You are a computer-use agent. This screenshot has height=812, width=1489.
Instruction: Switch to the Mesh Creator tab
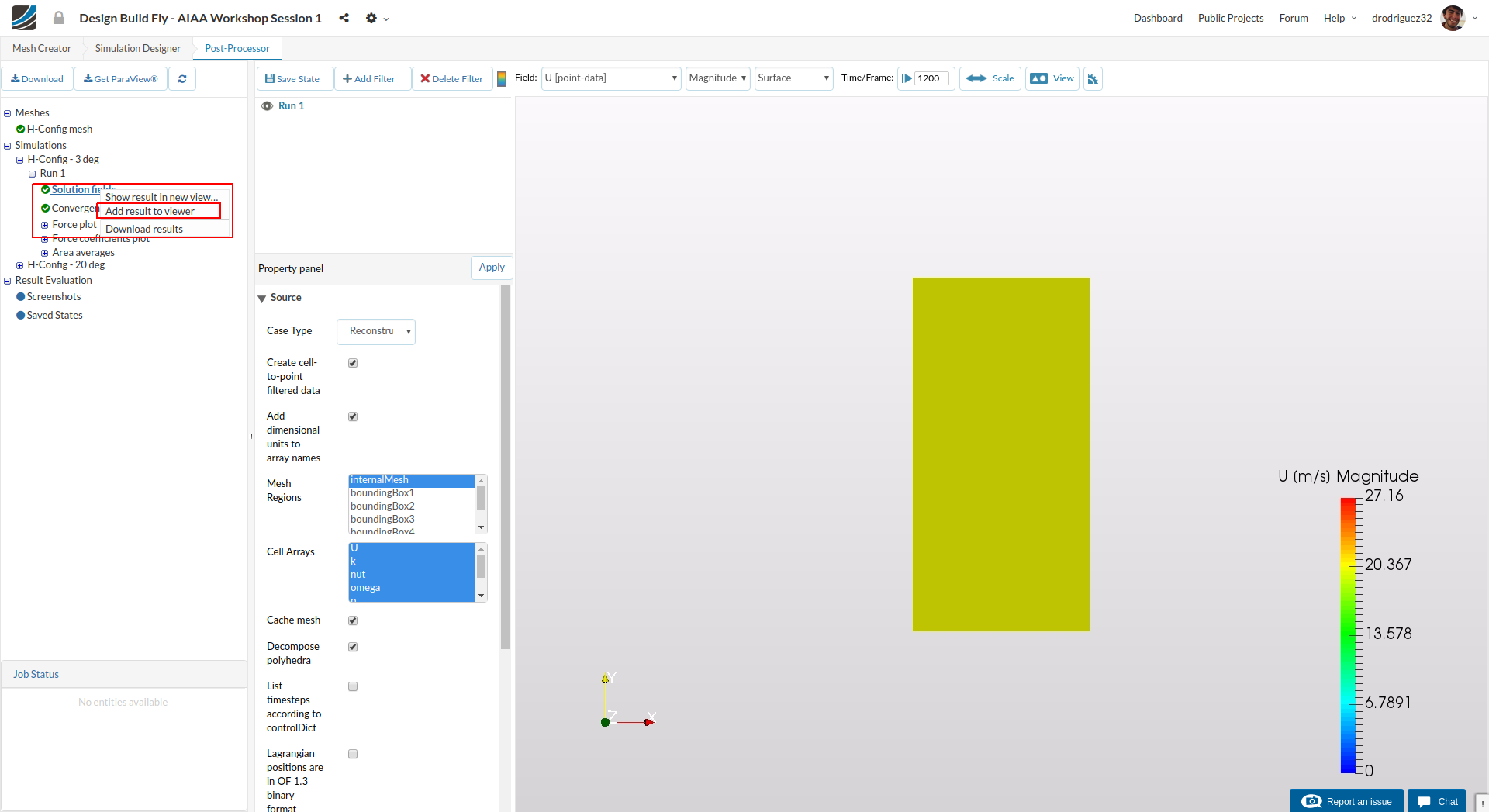coord(42,48)
